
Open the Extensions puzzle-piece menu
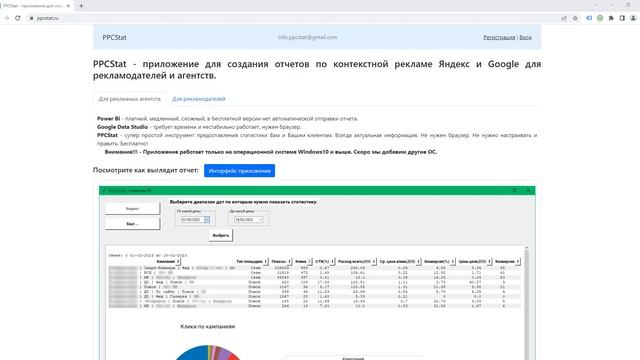(611, 18)
